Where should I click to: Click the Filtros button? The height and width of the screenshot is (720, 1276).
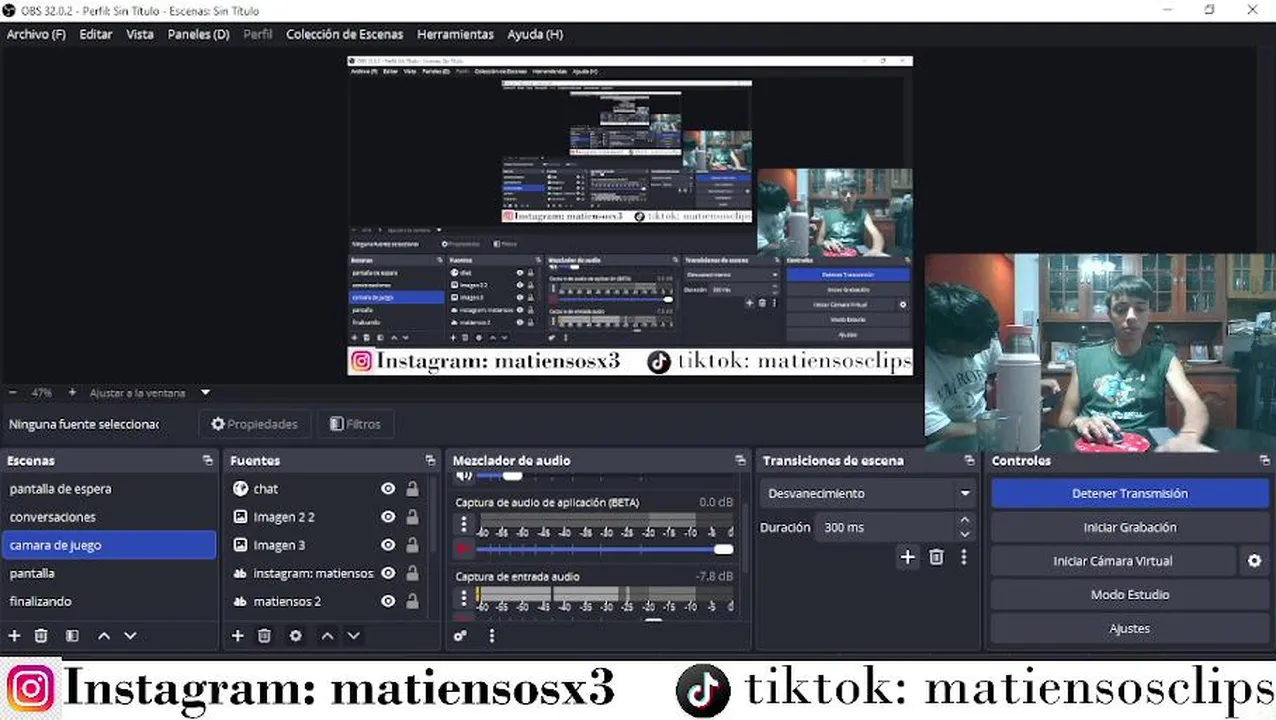355,424
